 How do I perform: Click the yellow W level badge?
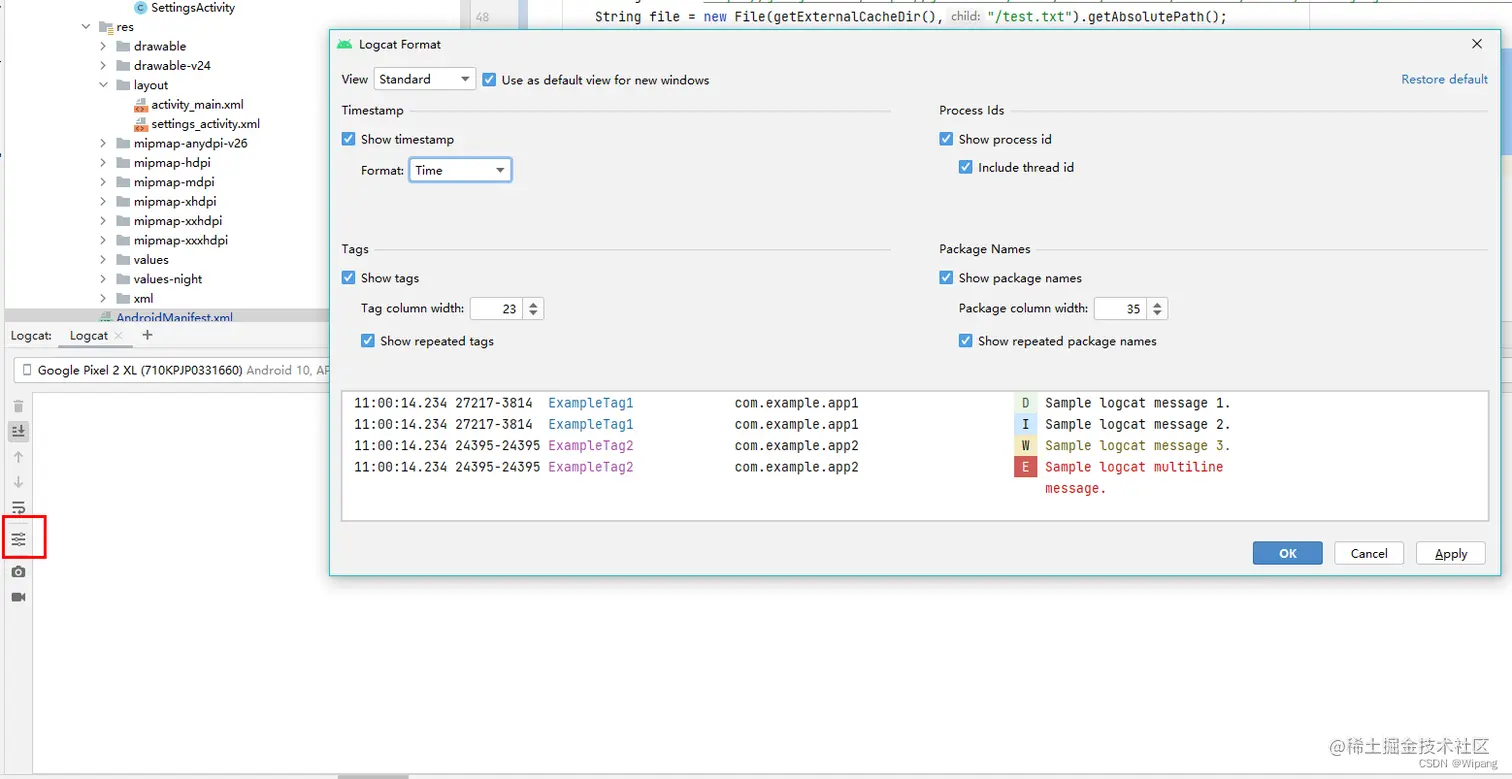pyautogui.click(x=1025, y=446)
